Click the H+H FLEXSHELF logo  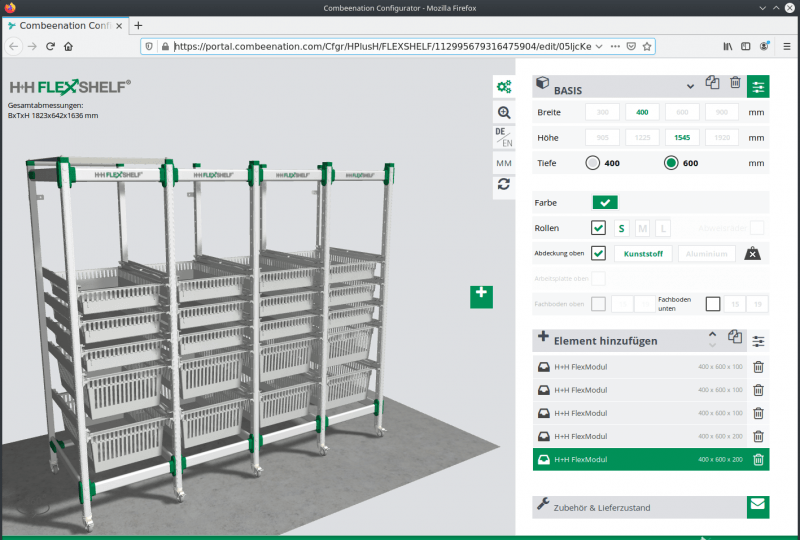pyautogui.click(x=70, y=87)
